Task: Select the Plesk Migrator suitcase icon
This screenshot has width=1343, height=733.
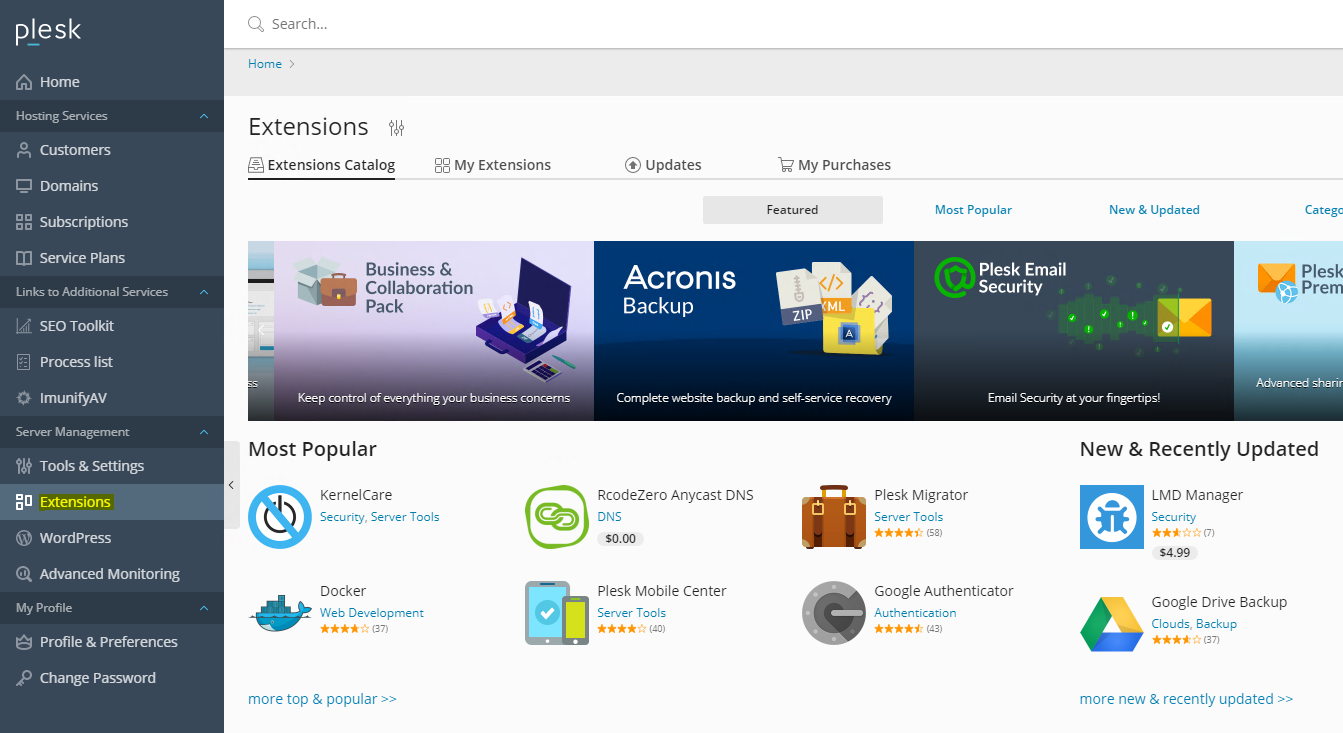Action: (x=834, y=517)
